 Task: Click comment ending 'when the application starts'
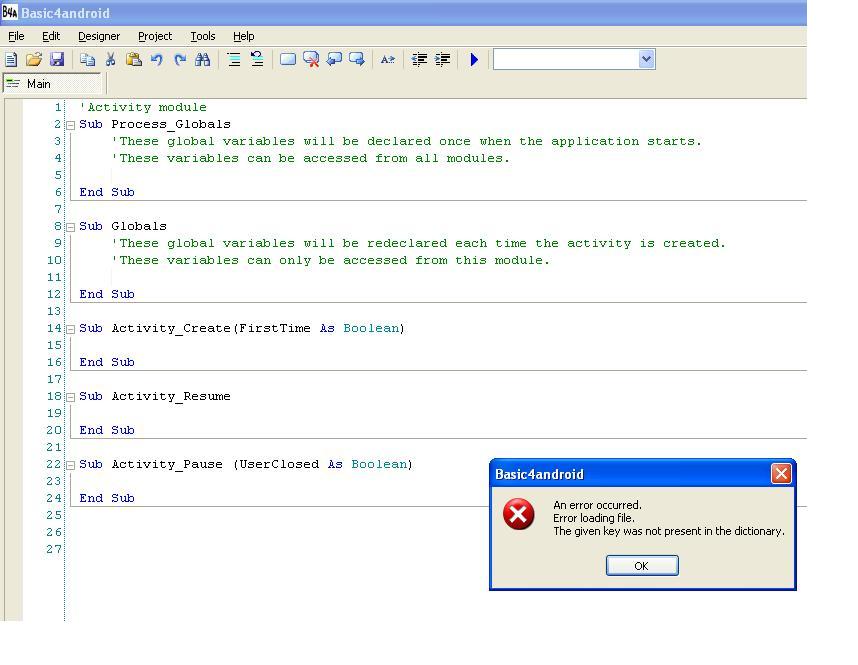(407, 141)
